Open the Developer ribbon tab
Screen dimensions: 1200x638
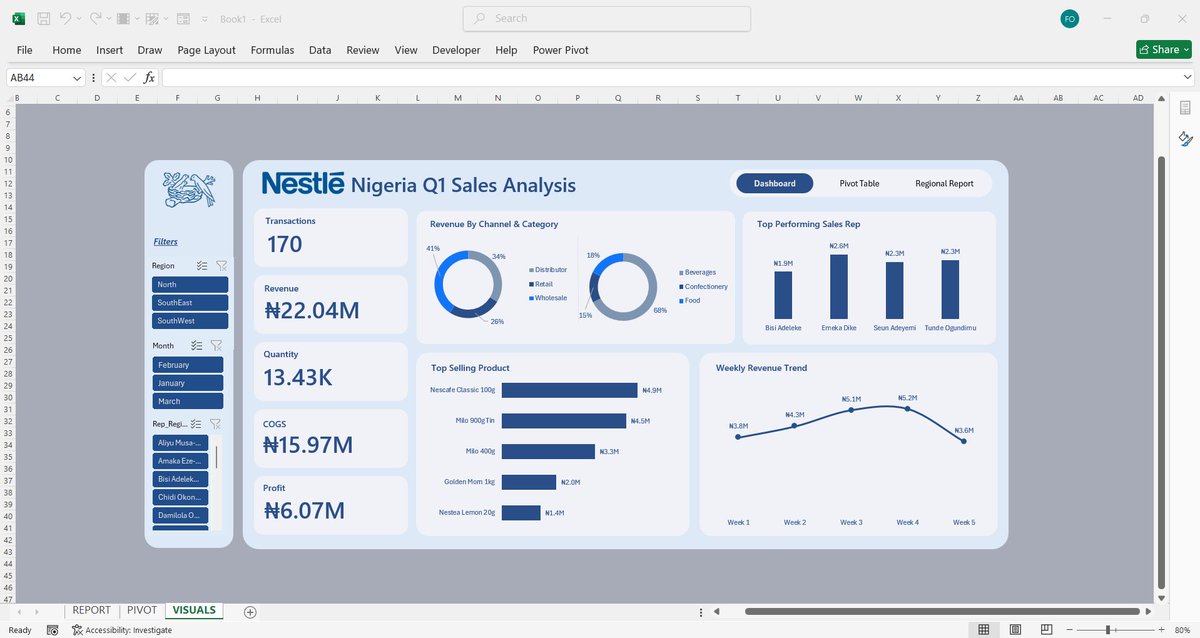456,50
